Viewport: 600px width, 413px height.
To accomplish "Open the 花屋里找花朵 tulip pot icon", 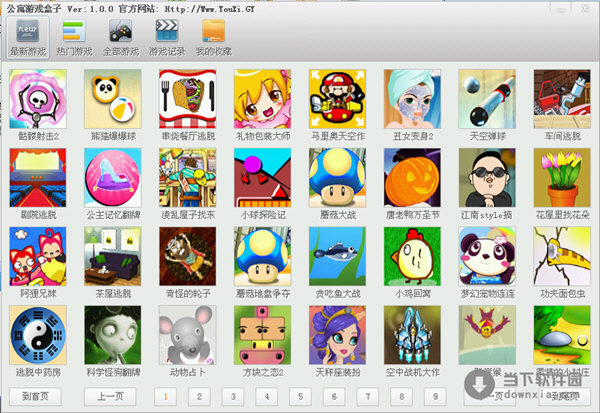I will point(562,178).
